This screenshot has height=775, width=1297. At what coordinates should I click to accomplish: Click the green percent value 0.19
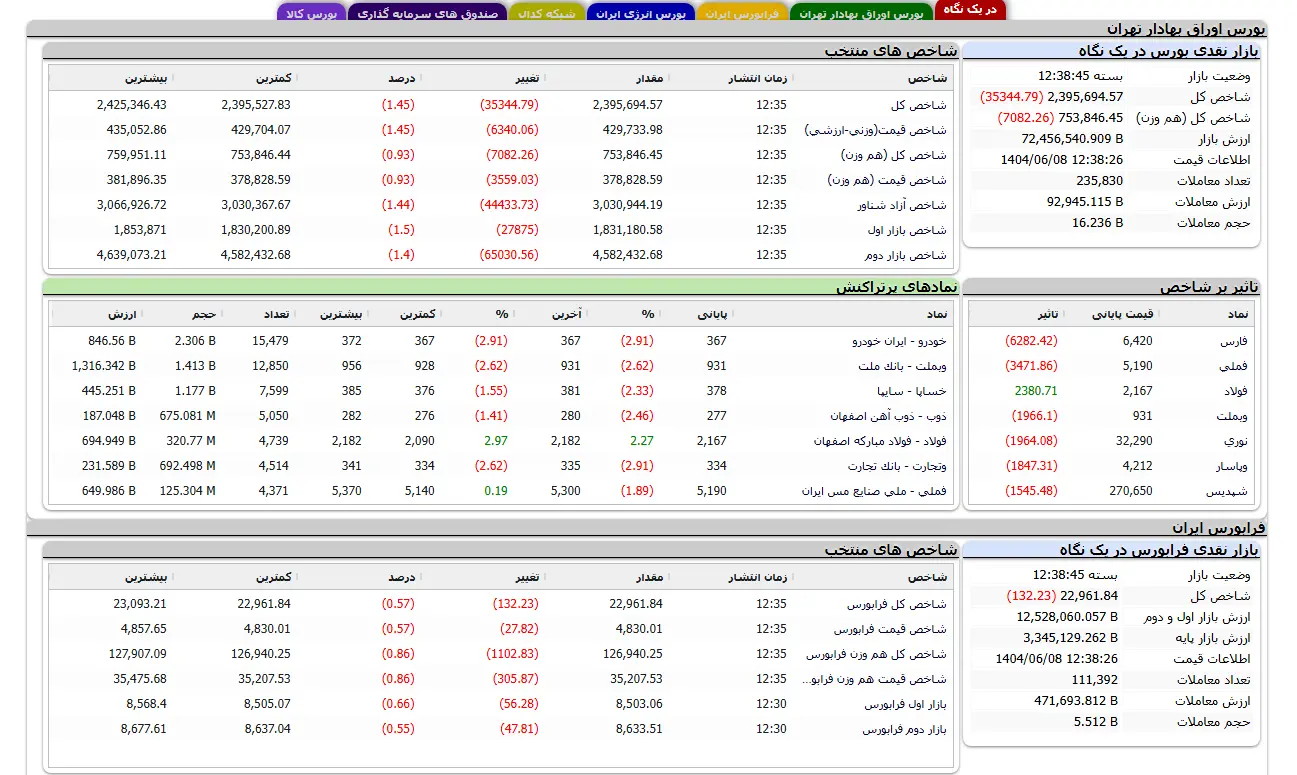496,491
